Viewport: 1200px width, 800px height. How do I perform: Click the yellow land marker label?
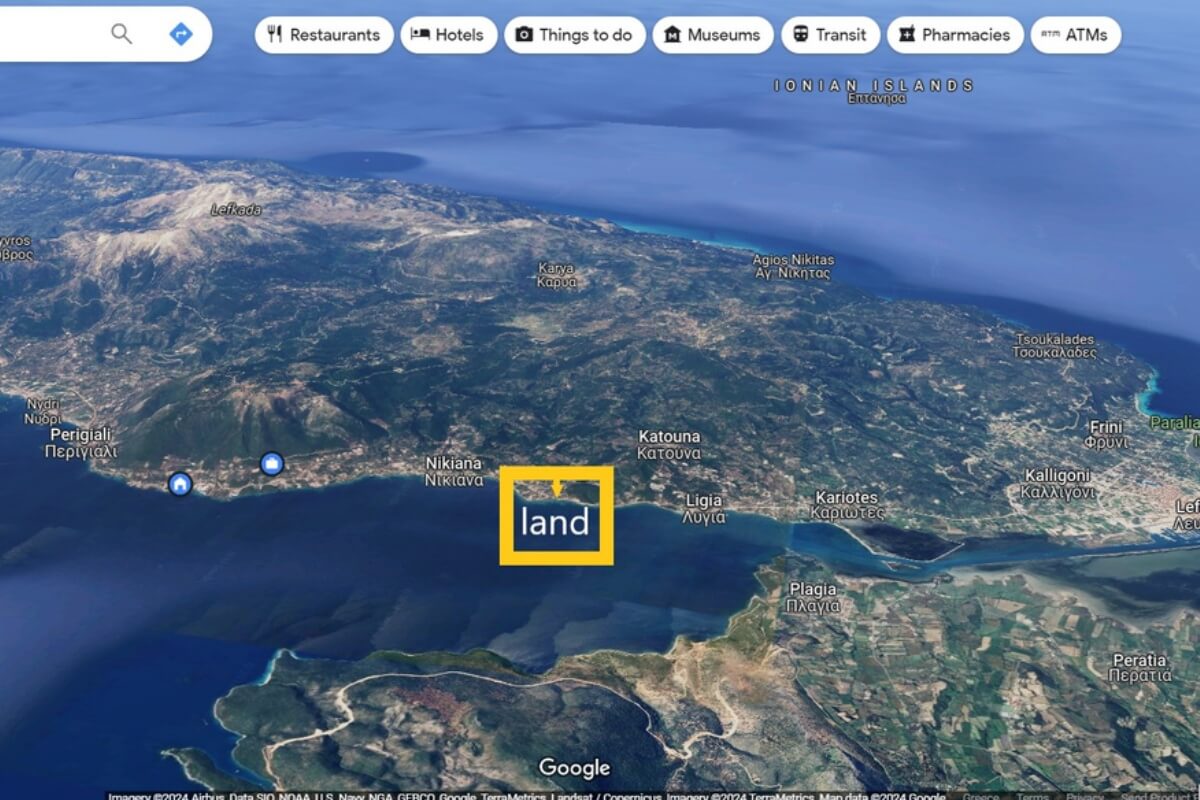556,516
